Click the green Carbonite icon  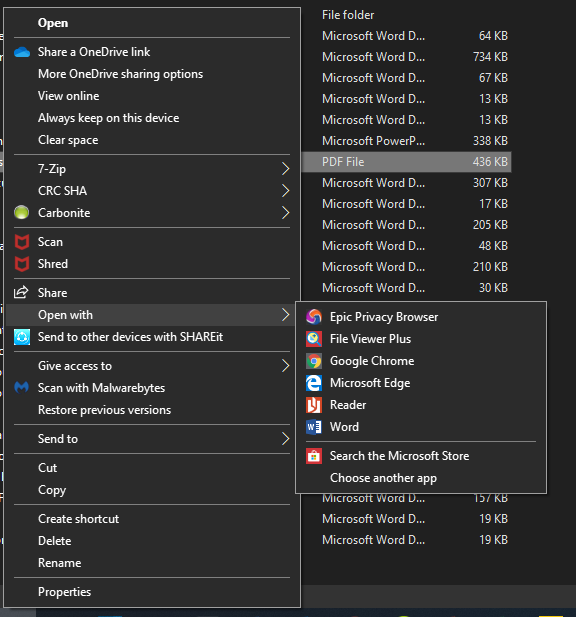(22, 212)
